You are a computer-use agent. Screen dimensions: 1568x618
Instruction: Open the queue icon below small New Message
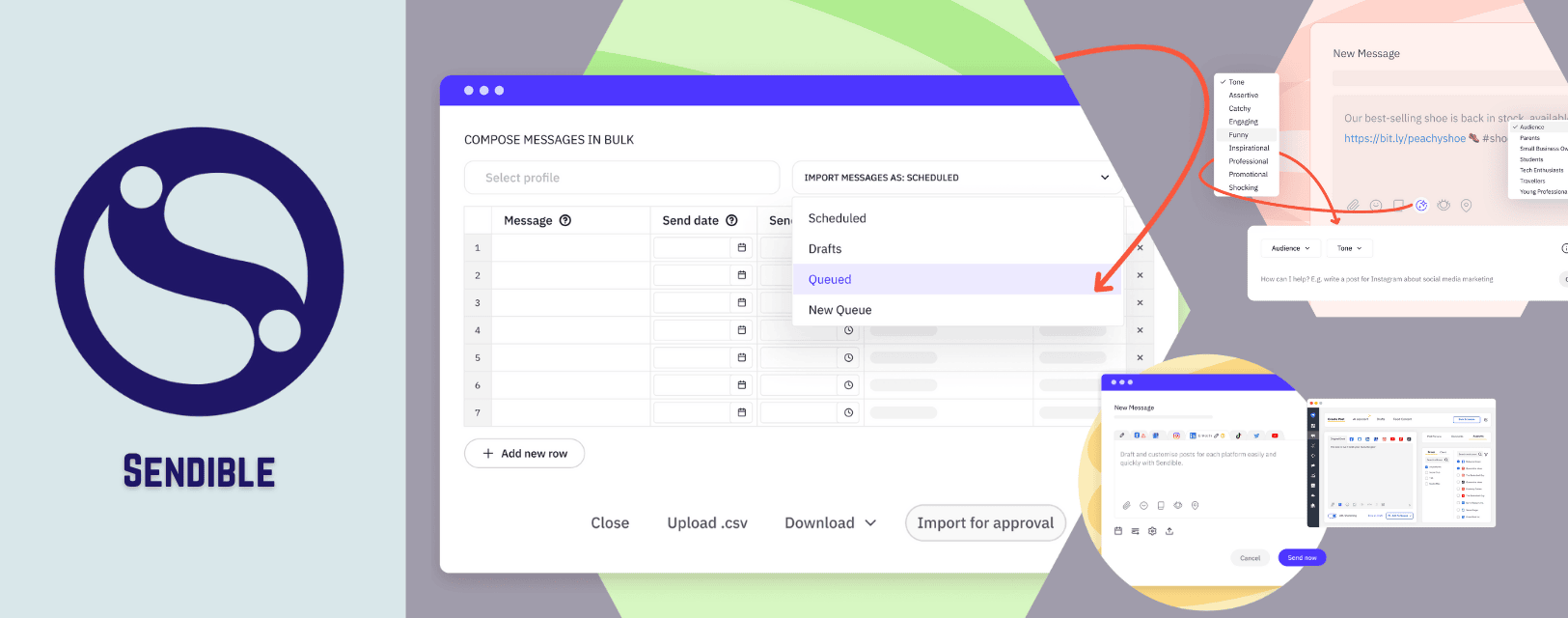tap(1135, 531)
